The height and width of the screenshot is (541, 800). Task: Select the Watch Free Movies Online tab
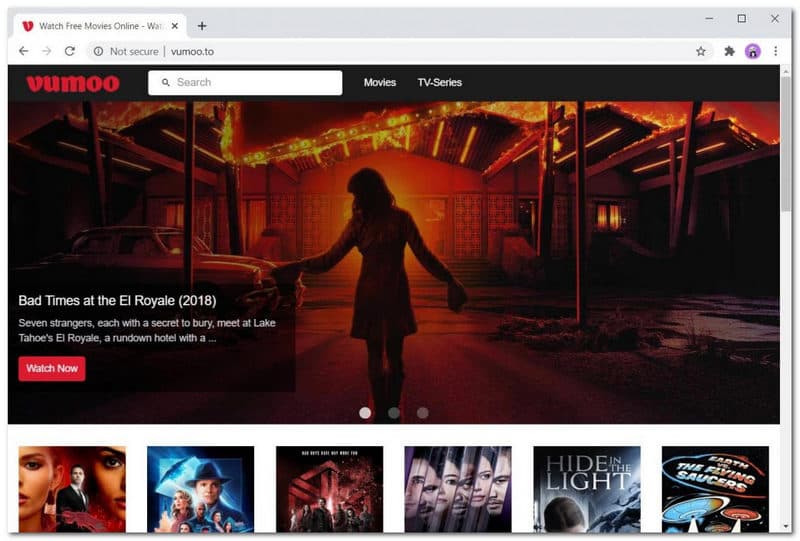pyautogui.click(x=100, y=26)
